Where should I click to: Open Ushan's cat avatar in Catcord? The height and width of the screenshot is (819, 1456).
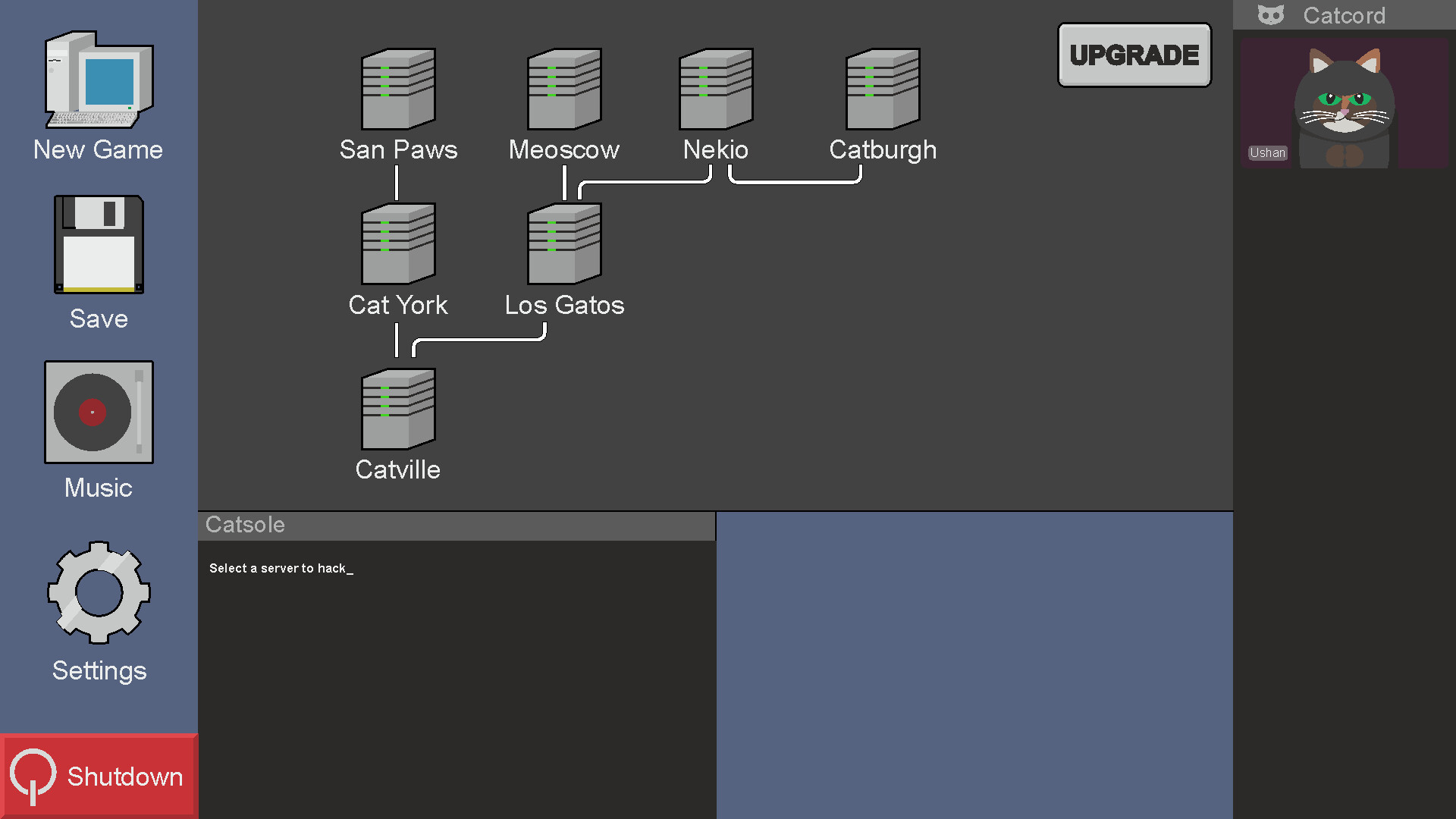click(1344, 104)
